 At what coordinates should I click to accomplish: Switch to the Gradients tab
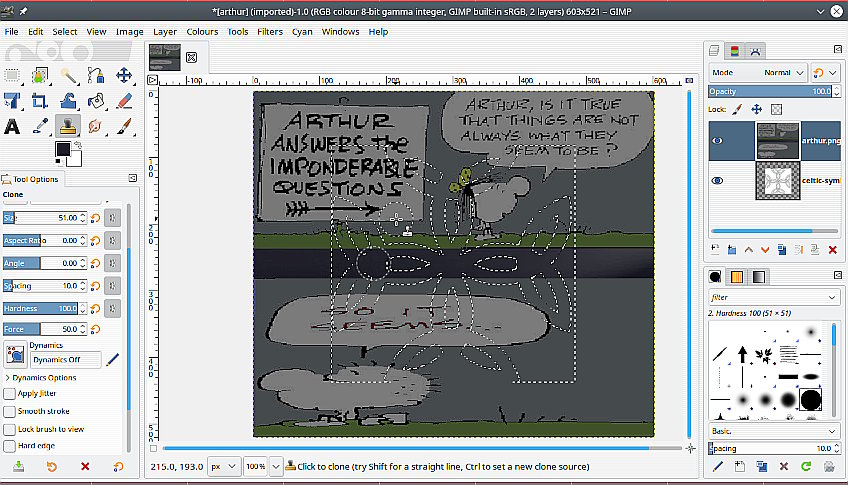759,277
